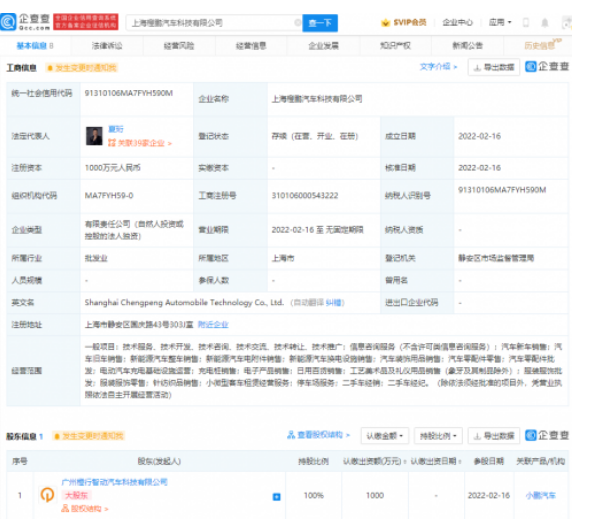Open 企业中心 in the header
The width and height of the screenshot is (615, 520).
(457, 22)
